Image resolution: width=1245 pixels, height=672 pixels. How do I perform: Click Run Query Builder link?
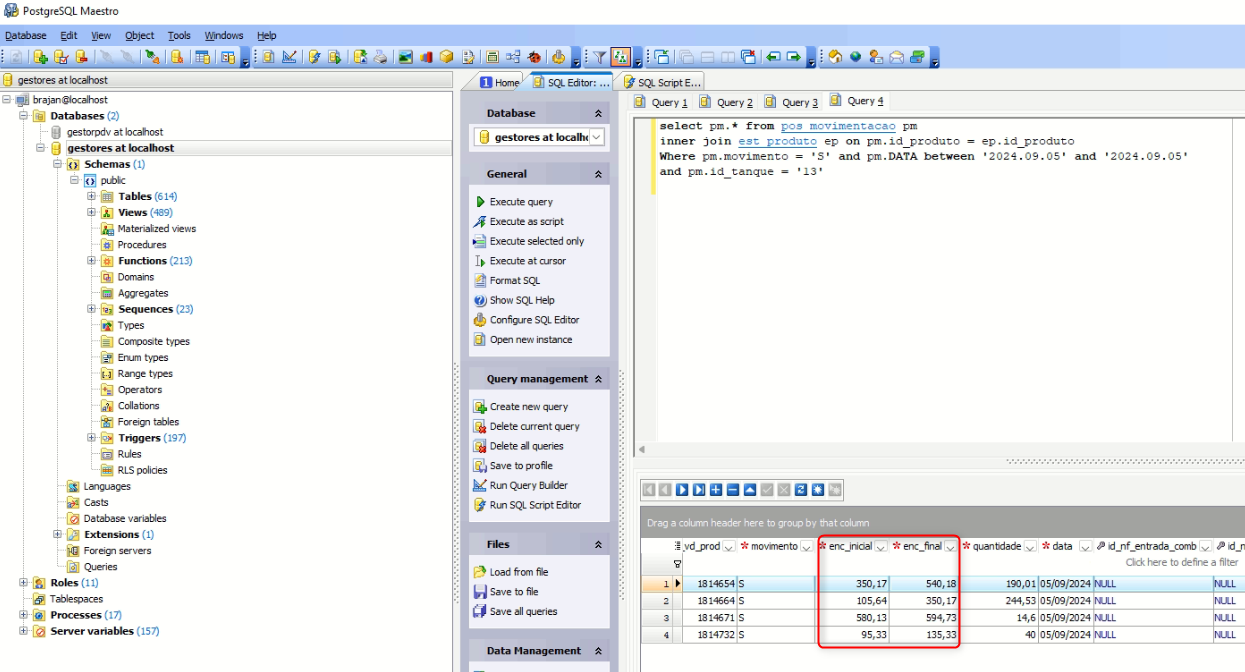coord(528,486)
